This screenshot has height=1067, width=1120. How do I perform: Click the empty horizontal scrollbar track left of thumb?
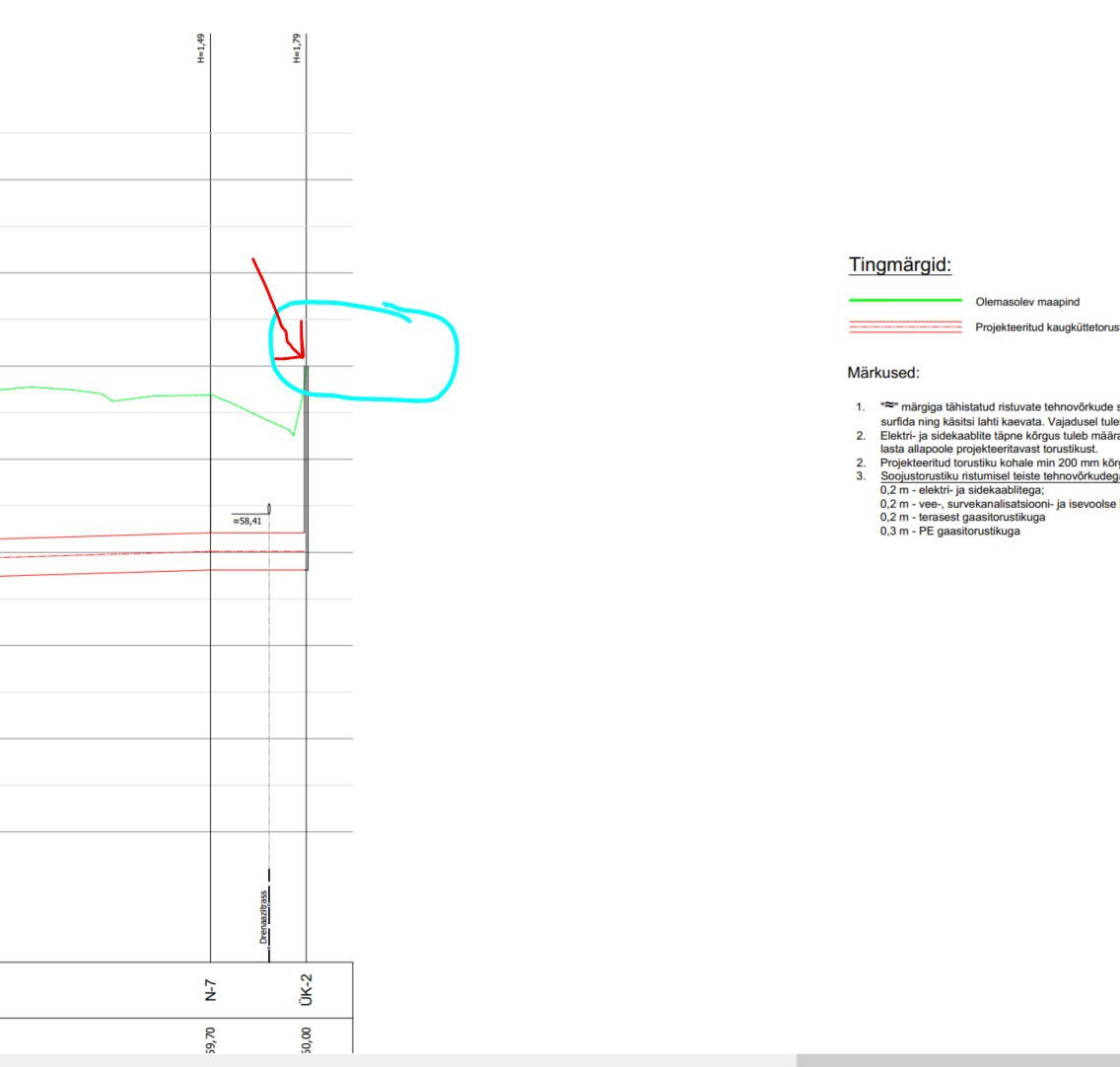click(x=398, y=1060)
